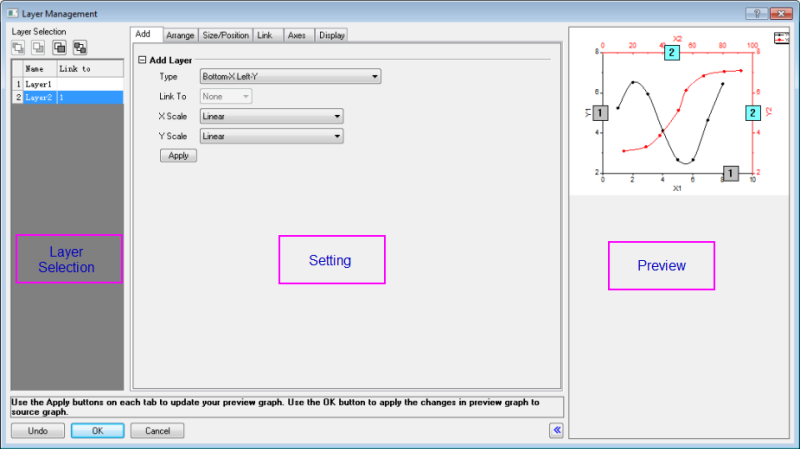Switch to the Size/Position tab
800x449 pixels.
(x=225, y=35)
